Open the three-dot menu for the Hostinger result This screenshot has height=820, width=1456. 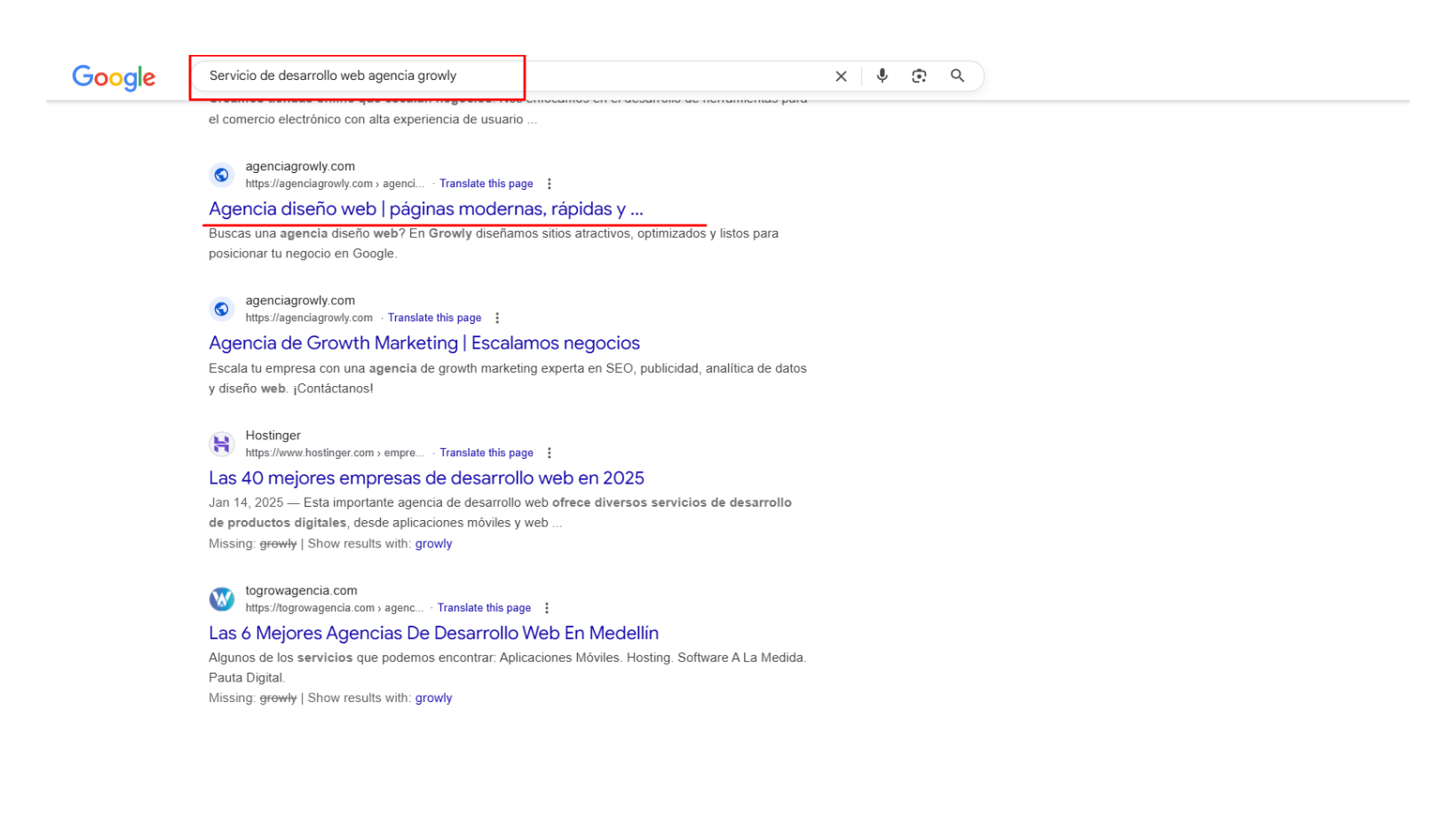tap(550, 453)
